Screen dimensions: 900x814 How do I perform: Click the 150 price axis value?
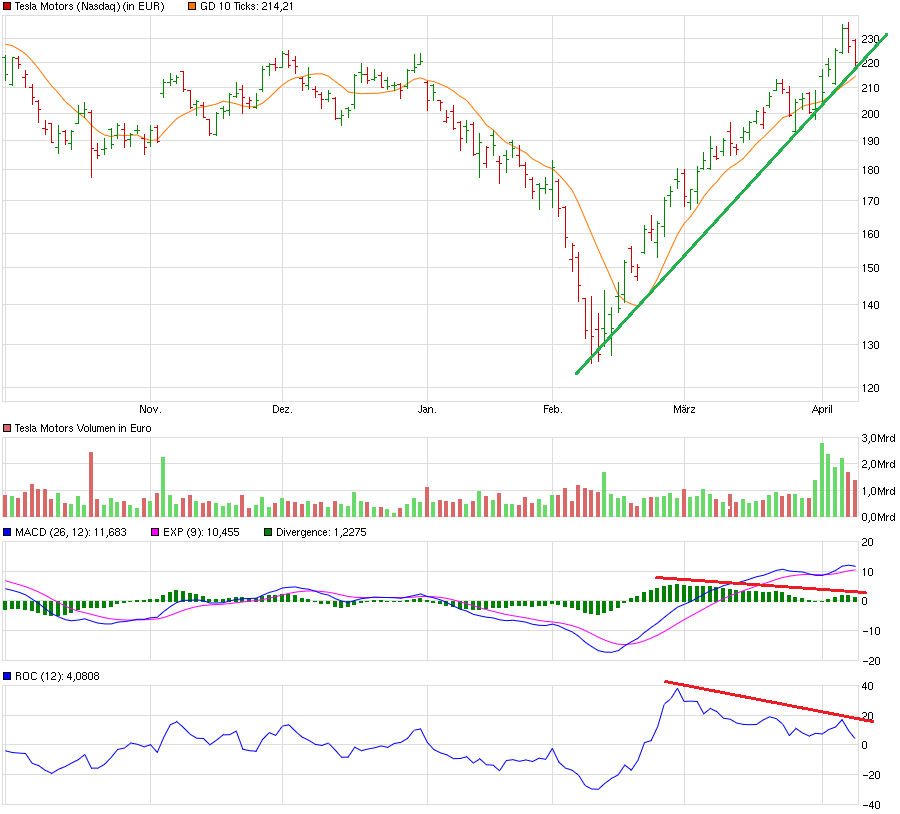point(871,269)
